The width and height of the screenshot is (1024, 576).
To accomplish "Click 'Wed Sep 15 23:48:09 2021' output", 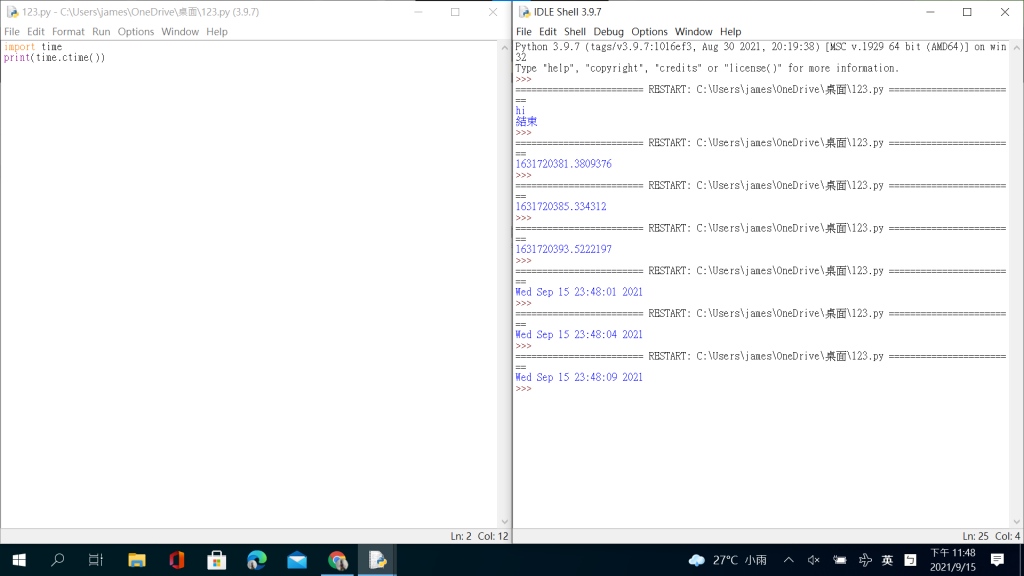I will click(579, 377).
